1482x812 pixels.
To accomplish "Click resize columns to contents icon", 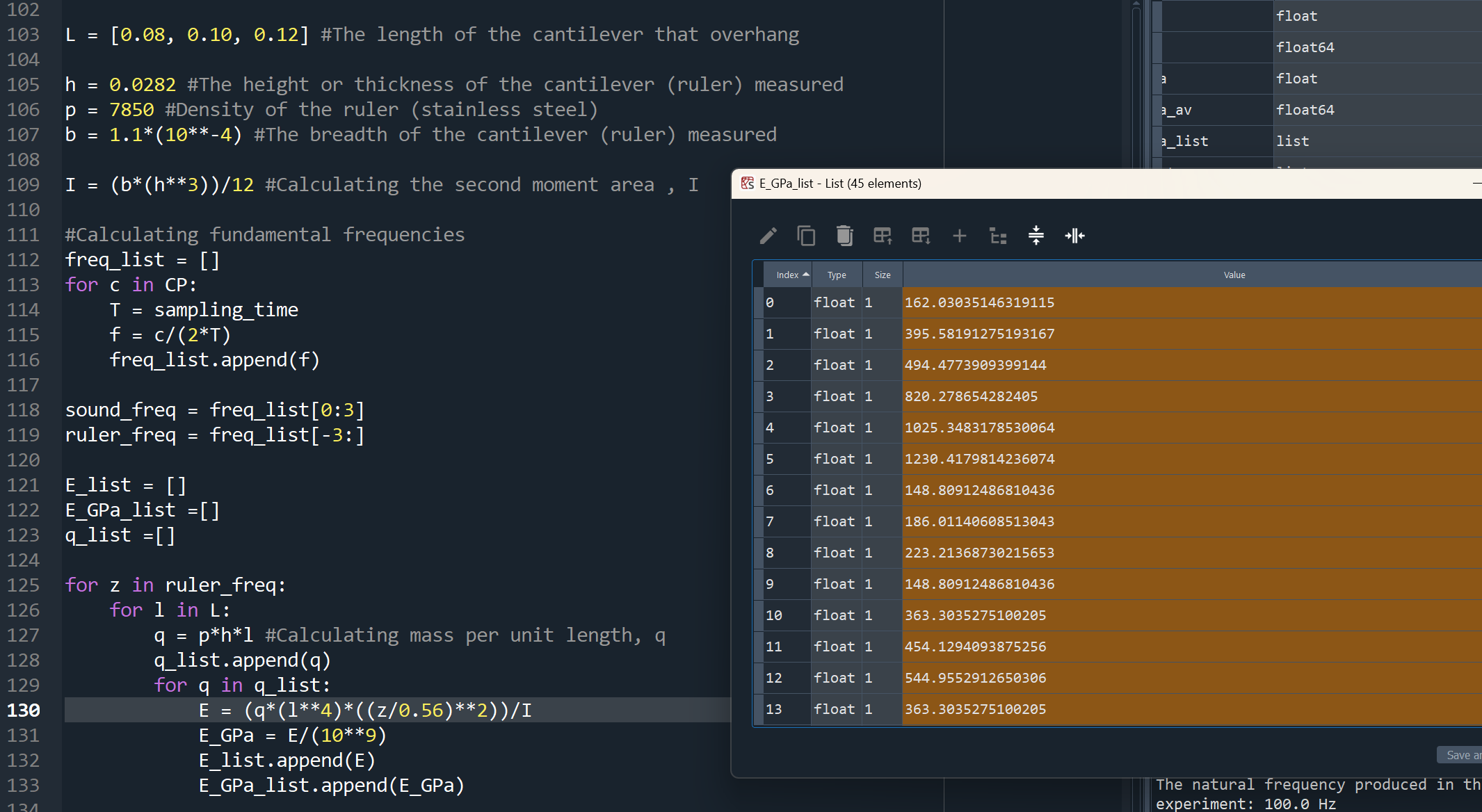I will pyautogui.click(x=1074, y=236).
